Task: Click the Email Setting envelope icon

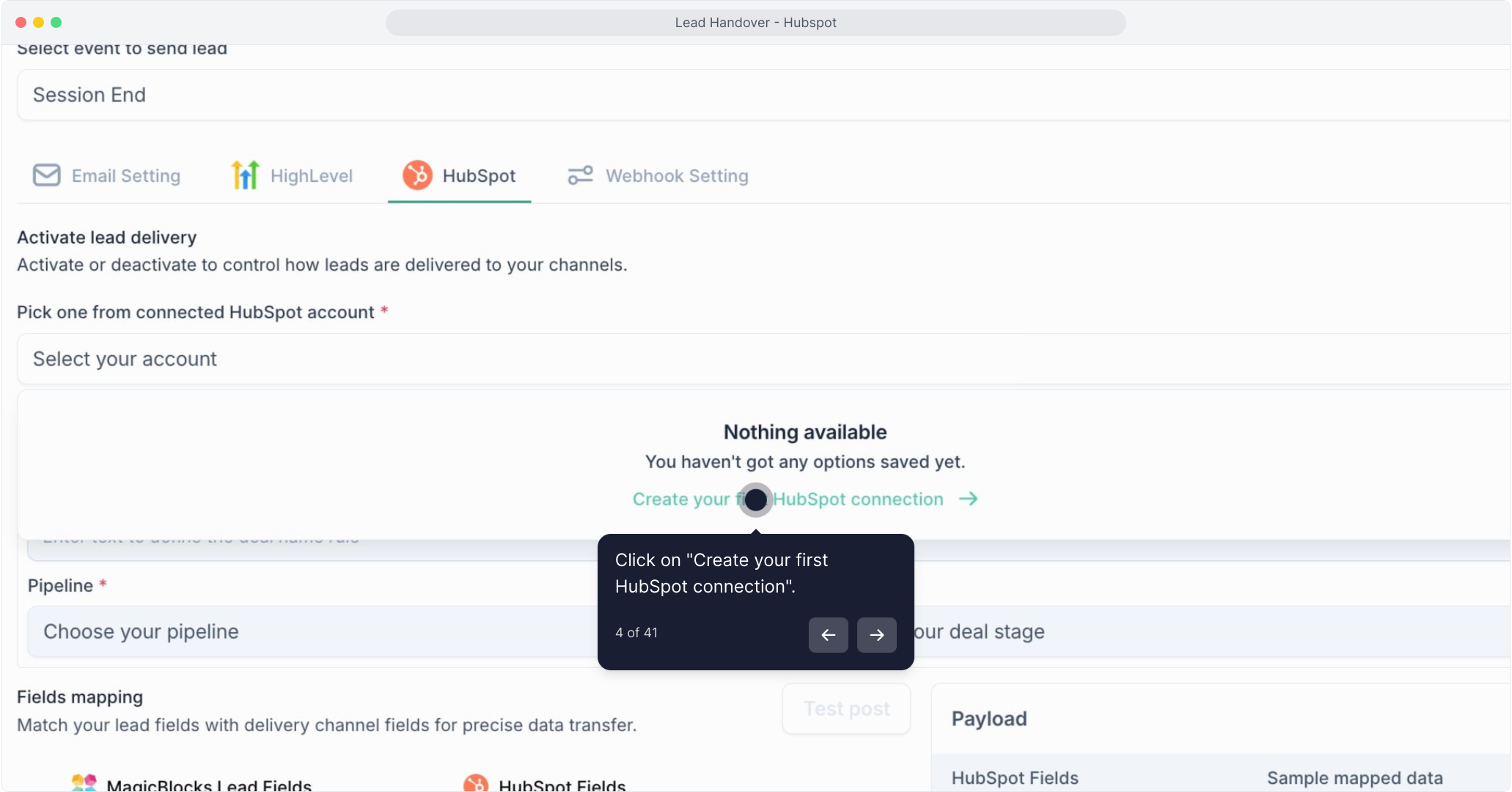Action: (47, 175)
